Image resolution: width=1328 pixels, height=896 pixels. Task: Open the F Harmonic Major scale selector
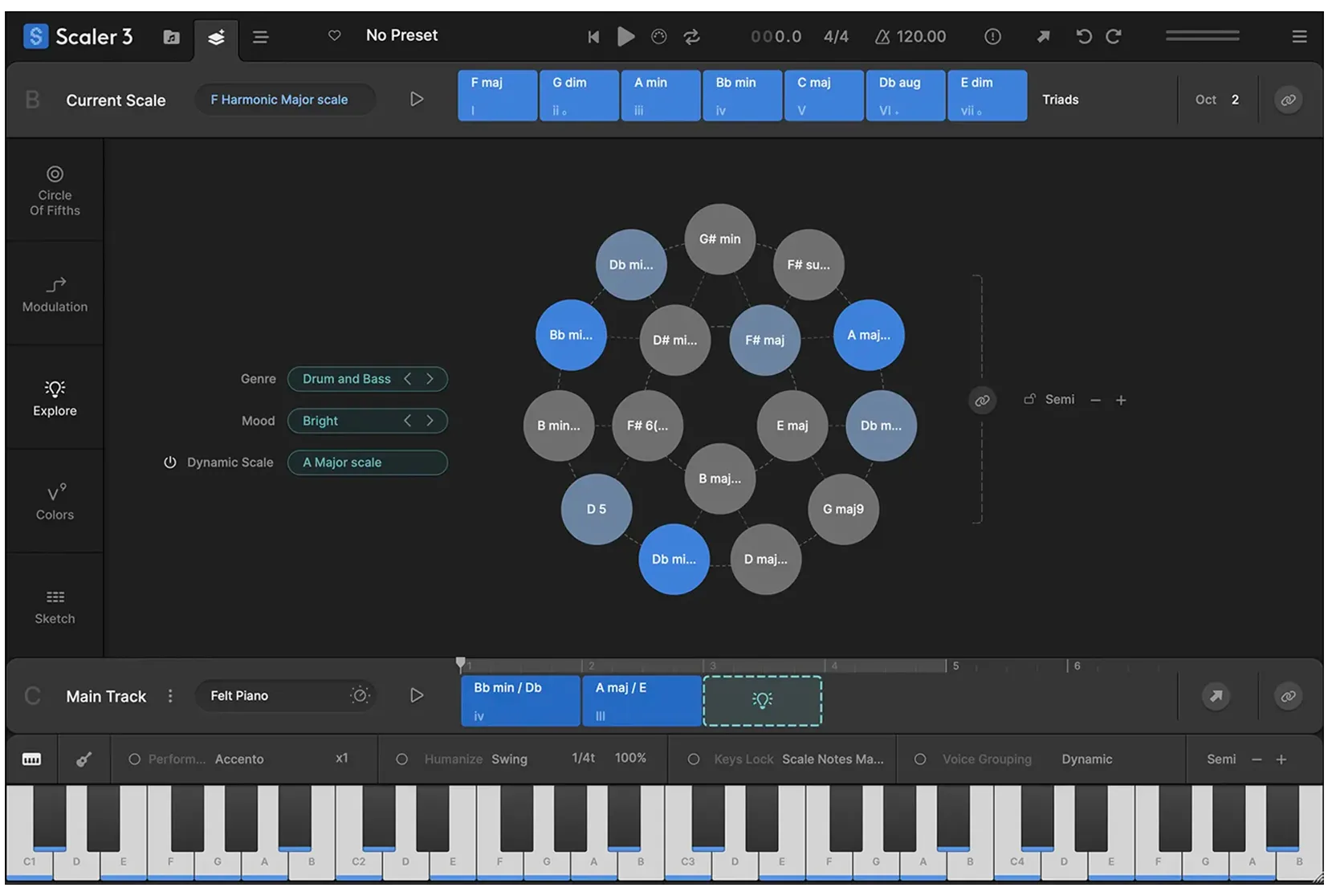(285, 100)
